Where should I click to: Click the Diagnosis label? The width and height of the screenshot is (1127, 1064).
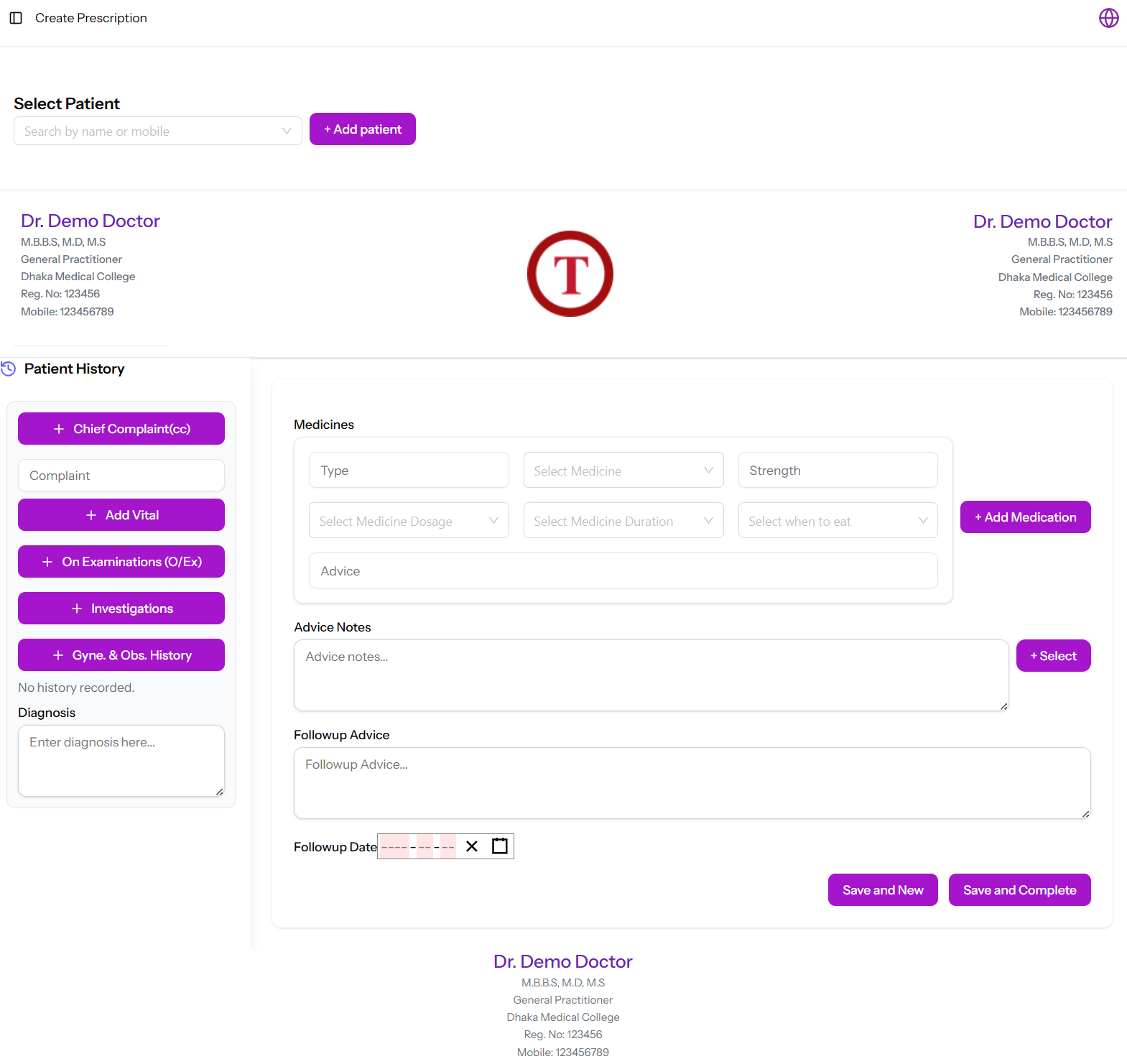47,713
